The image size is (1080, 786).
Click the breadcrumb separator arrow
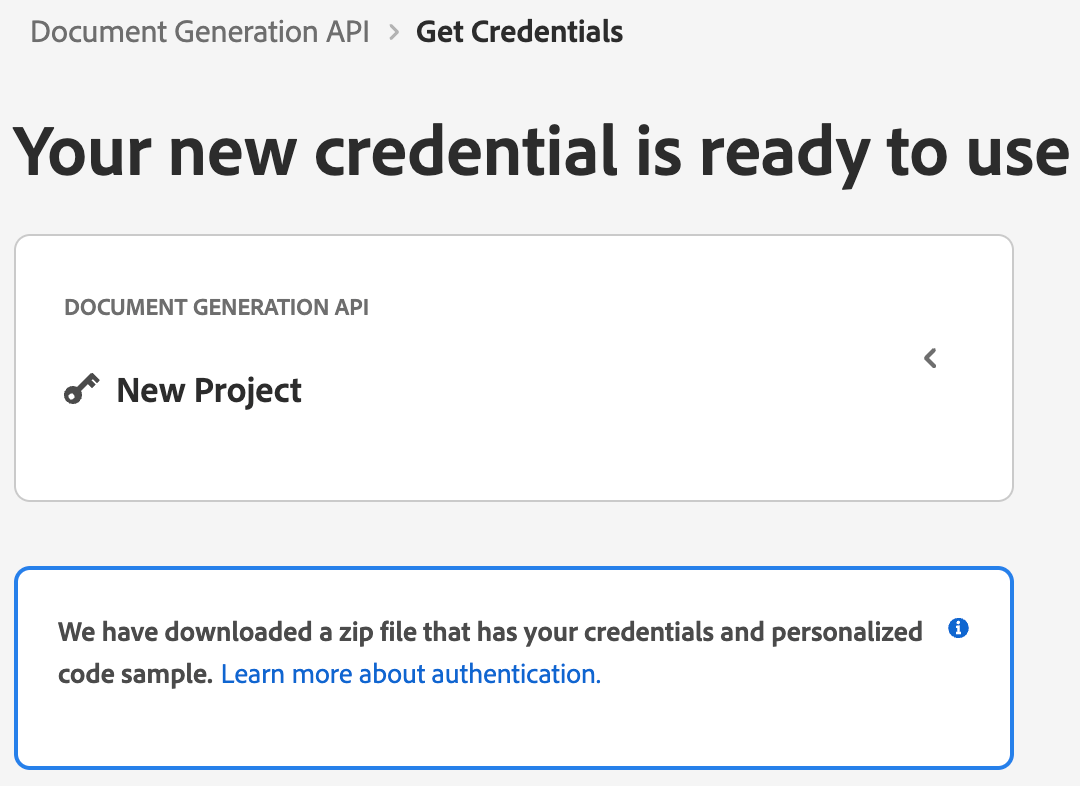394,32
